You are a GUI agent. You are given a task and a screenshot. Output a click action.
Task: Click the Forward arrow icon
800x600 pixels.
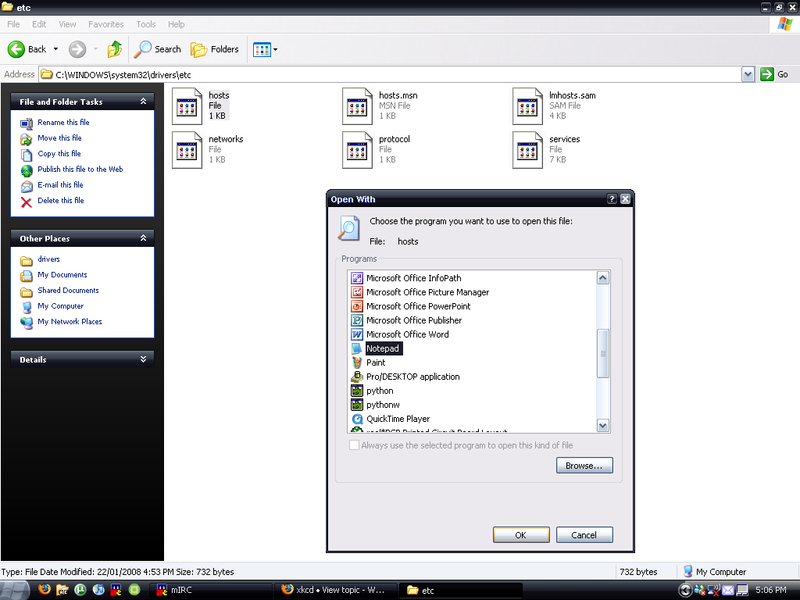coord(77,49)
